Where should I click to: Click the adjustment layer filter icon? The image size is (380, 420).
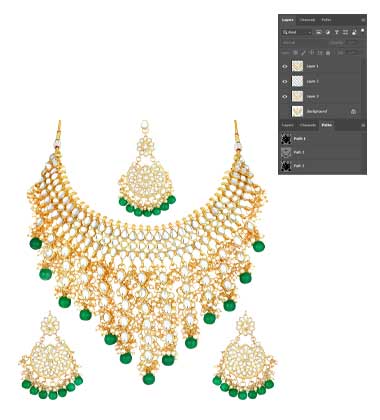pyautogui.click(x=328, y=32)
